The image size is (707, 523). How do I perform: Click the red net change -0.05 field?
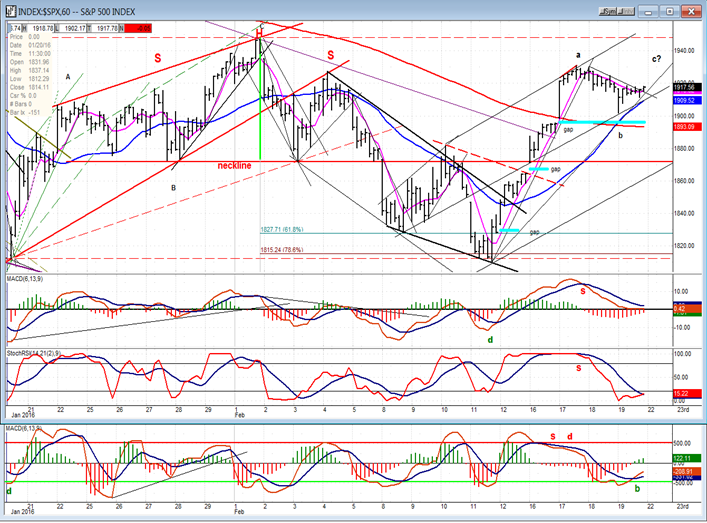(138, 28)
